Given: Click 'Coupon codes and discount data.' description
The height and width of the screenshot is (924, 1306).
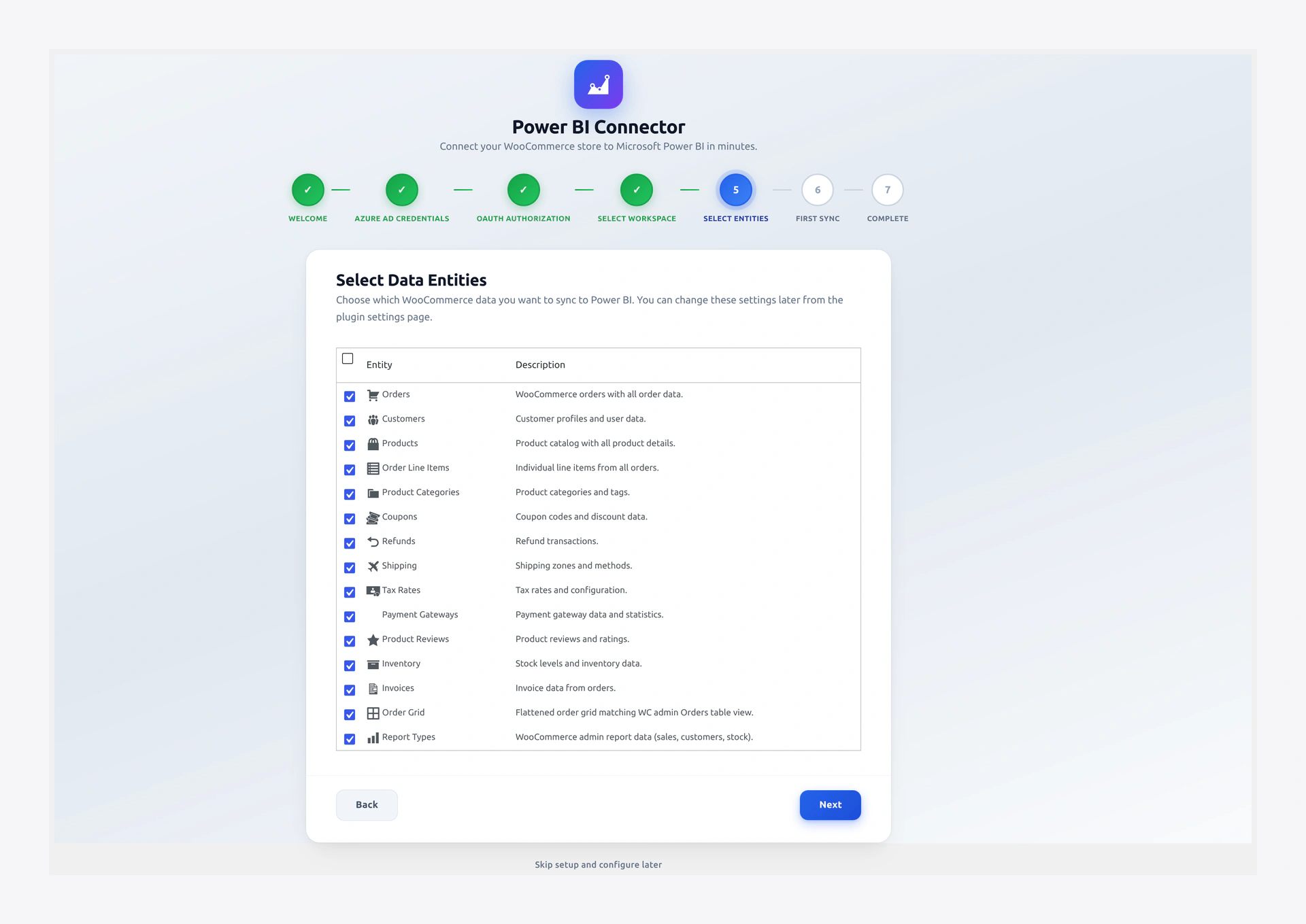Looking at the screenshot, I should [x=582, y=517].
